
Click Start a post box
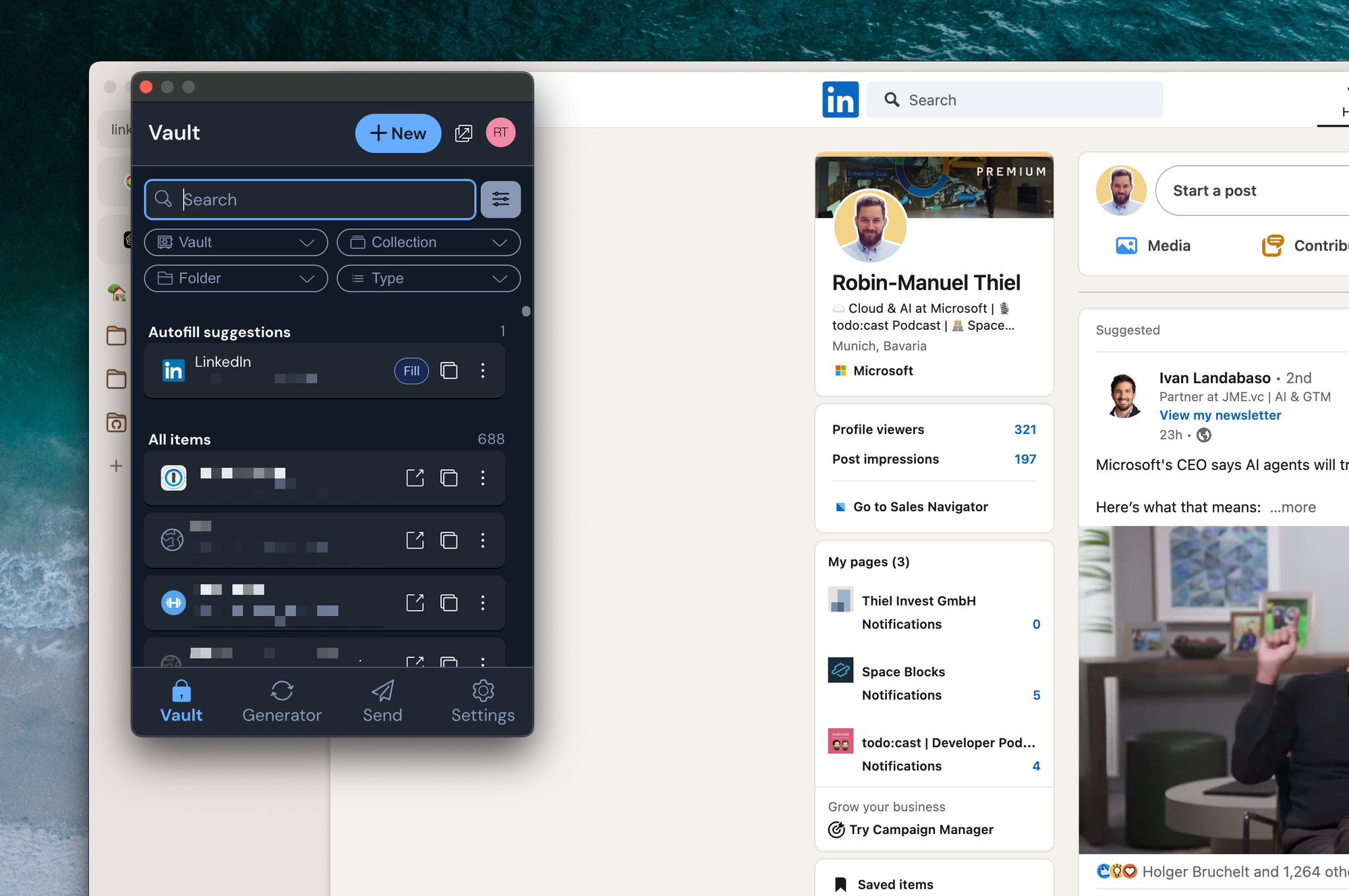point(1253,191)
